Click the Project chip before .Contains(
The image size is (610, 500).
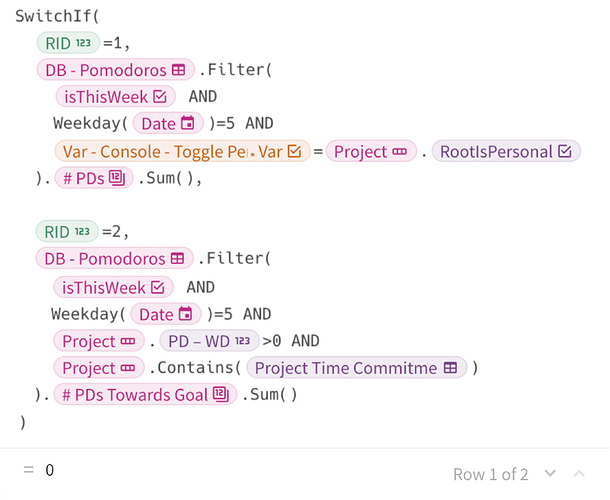[99, 368]
